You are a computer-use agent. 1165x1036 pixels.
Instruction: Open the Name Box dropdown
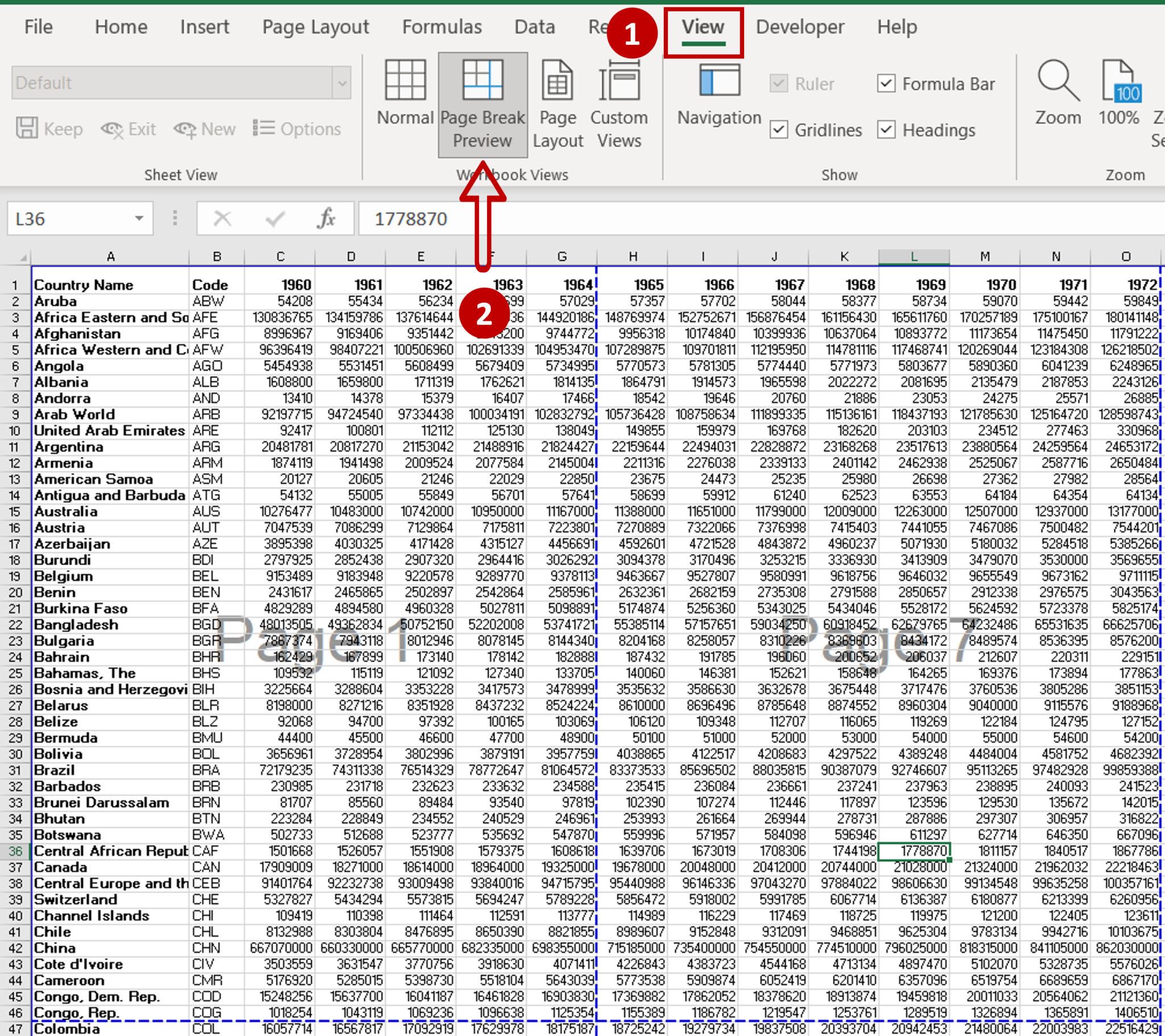point(138,219)
